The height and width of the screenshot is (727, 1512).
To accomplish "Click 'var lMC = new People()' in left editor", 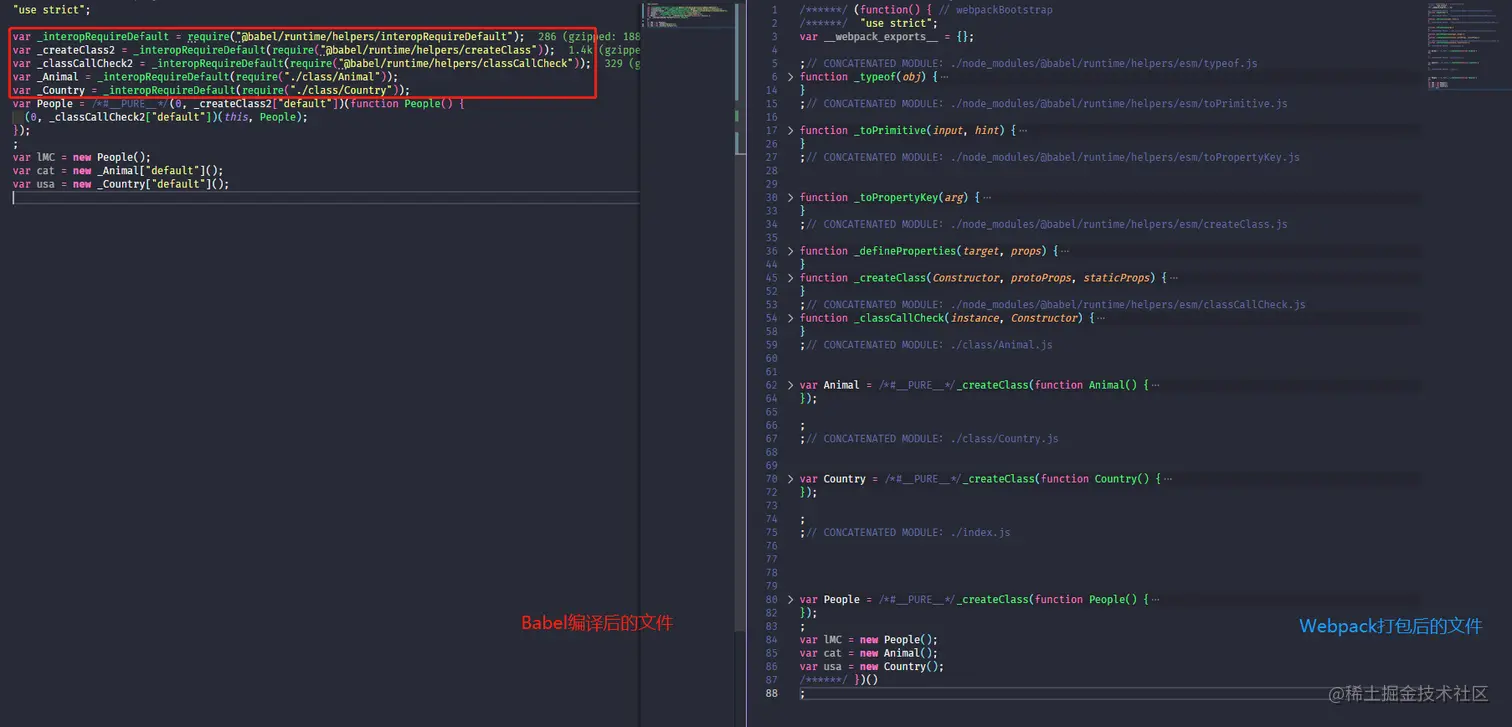I will coord(82,157).
